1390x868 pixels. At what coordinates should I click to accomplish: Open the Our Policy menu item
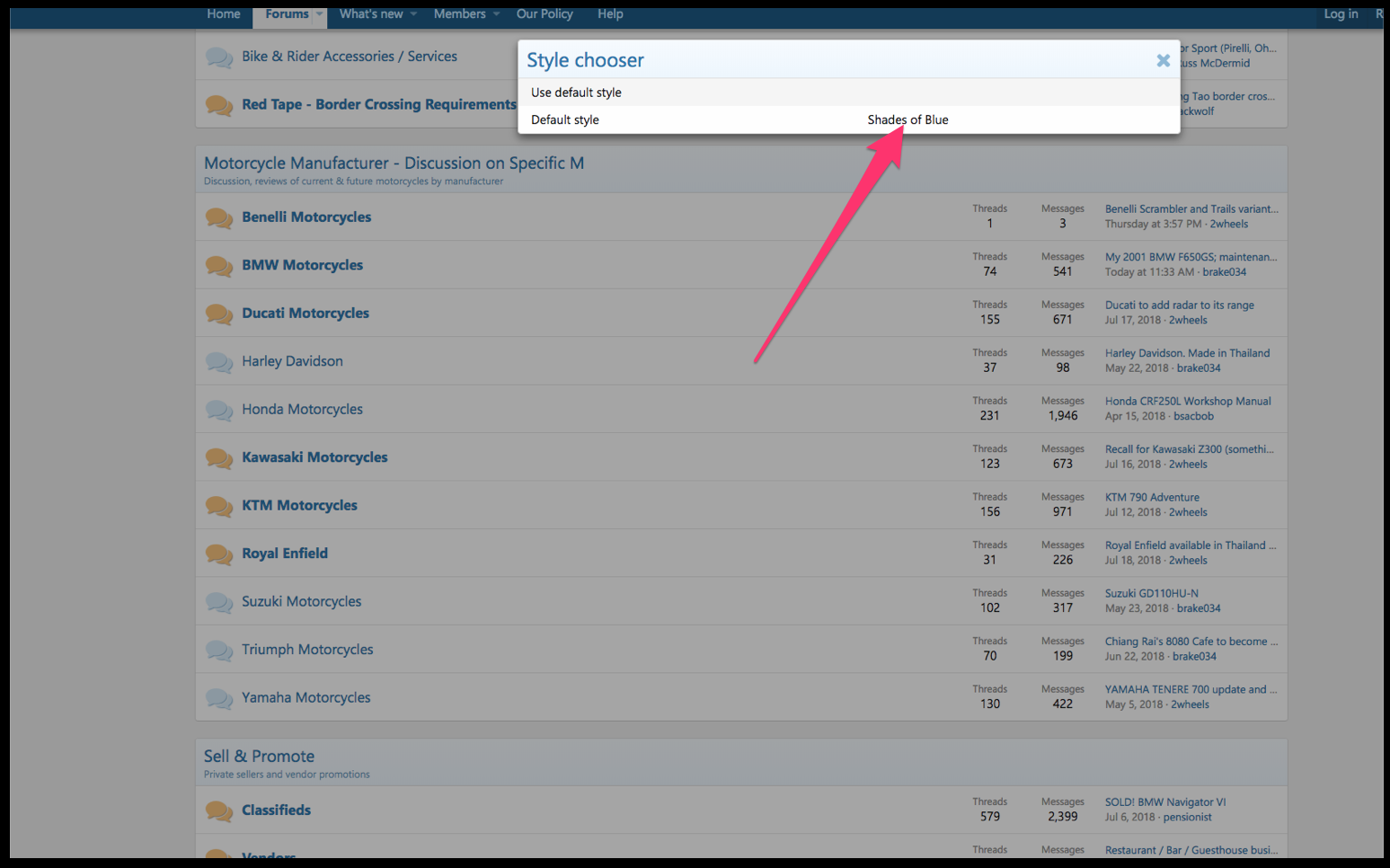pos(544,14)
